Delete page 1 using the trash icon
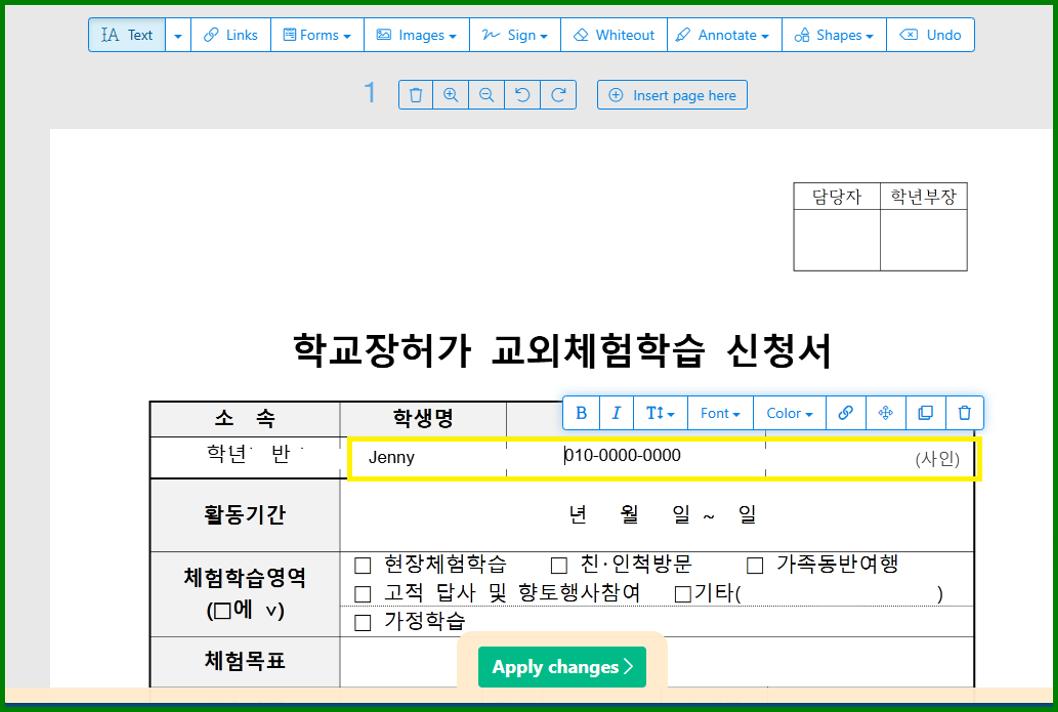The image size is (1058, 712). coord(415,94)
